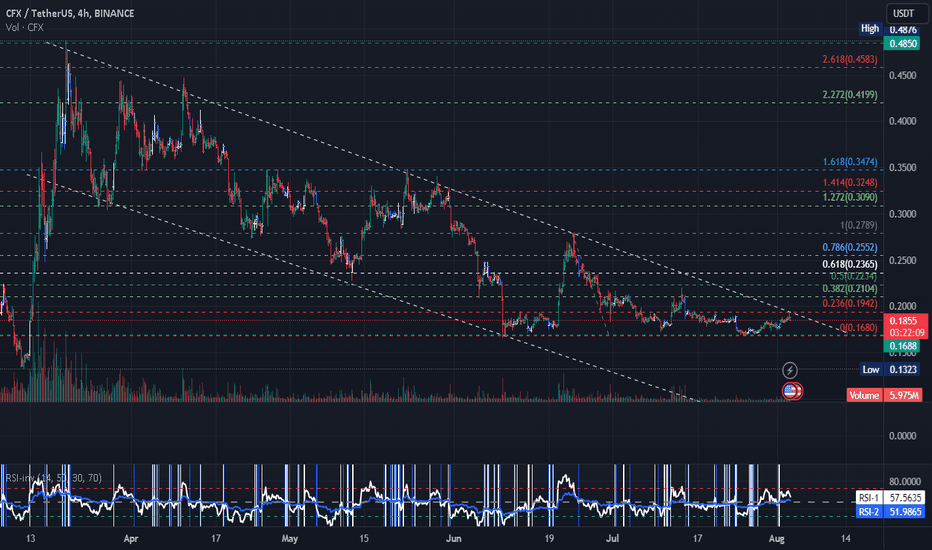The height and width of the screenshot is (550, 932).
Task: Click the lightning bolt latest-news icon
Action: click(789, 370)
